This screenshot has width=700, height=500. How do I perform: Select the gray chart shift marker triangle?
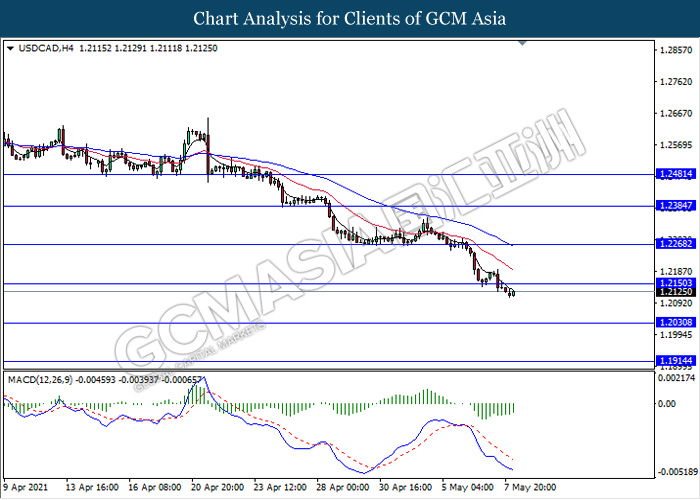[x=522, y=43]
